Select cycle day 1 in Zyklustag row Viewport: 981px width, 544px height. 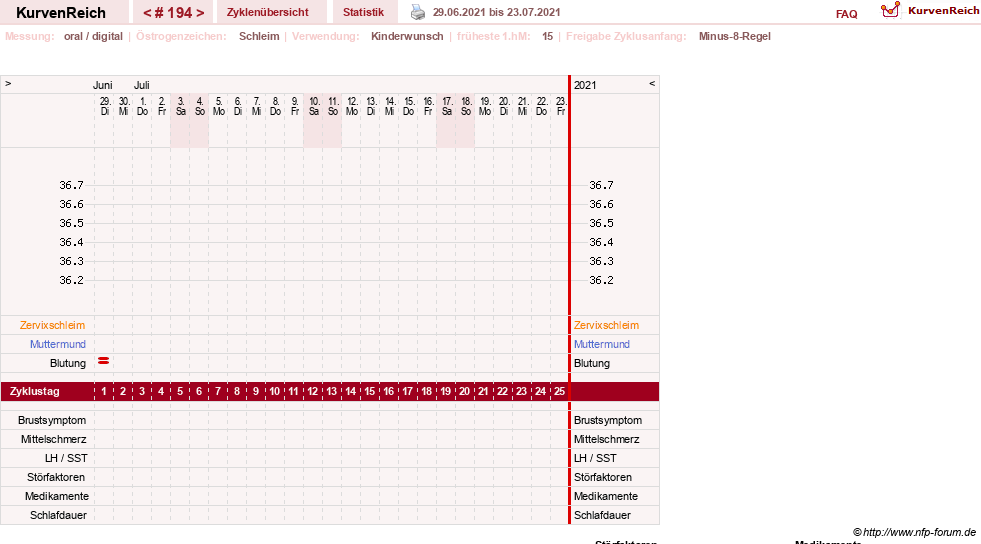(104, 391)
